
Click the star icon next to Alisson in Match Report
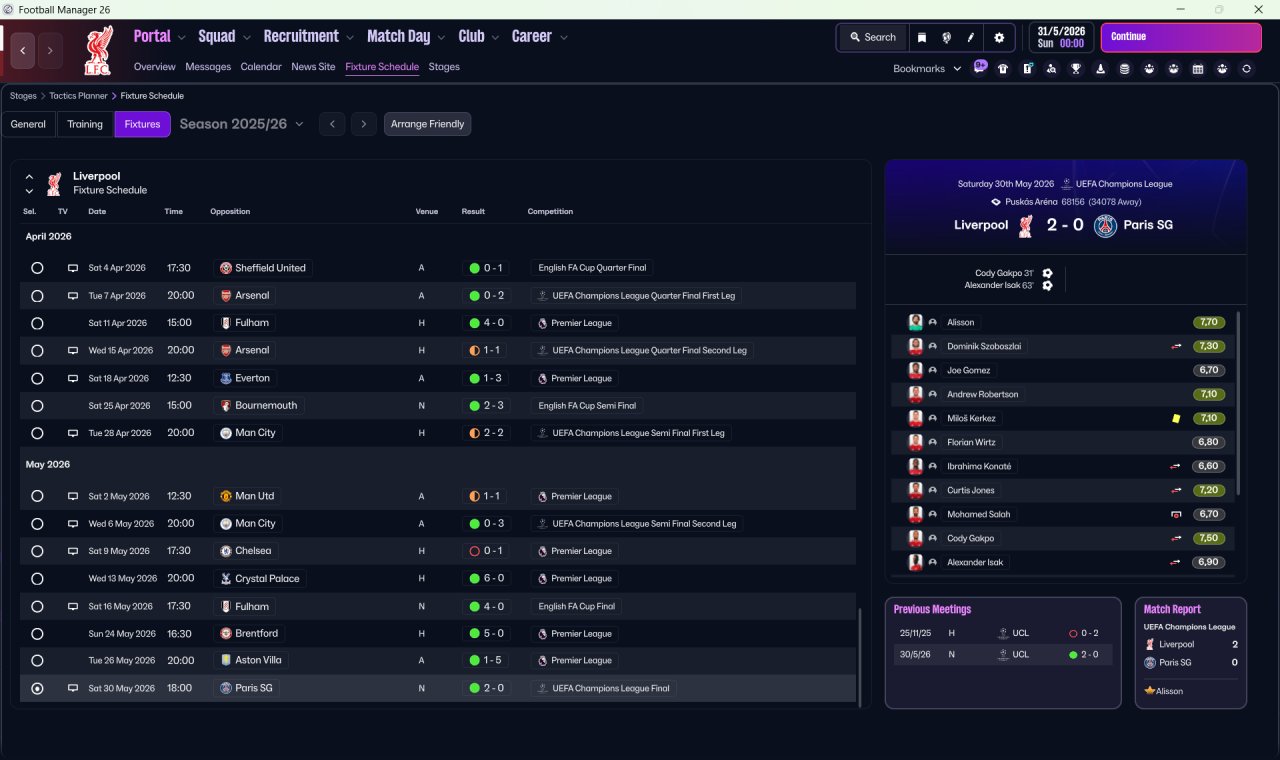pos(1150,691)
